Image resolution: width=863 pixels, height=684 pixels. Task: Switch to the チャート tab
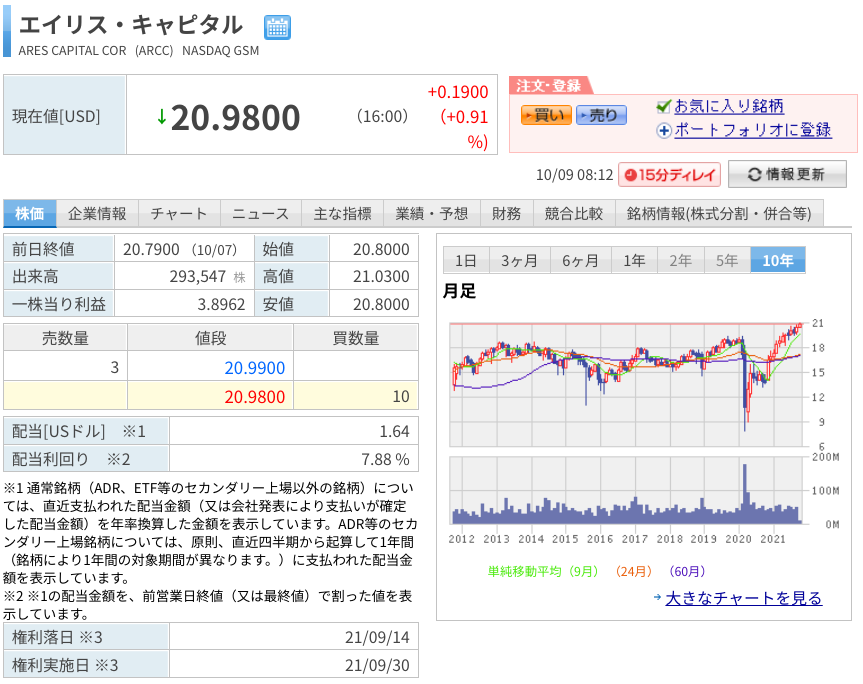coord(179,214)
